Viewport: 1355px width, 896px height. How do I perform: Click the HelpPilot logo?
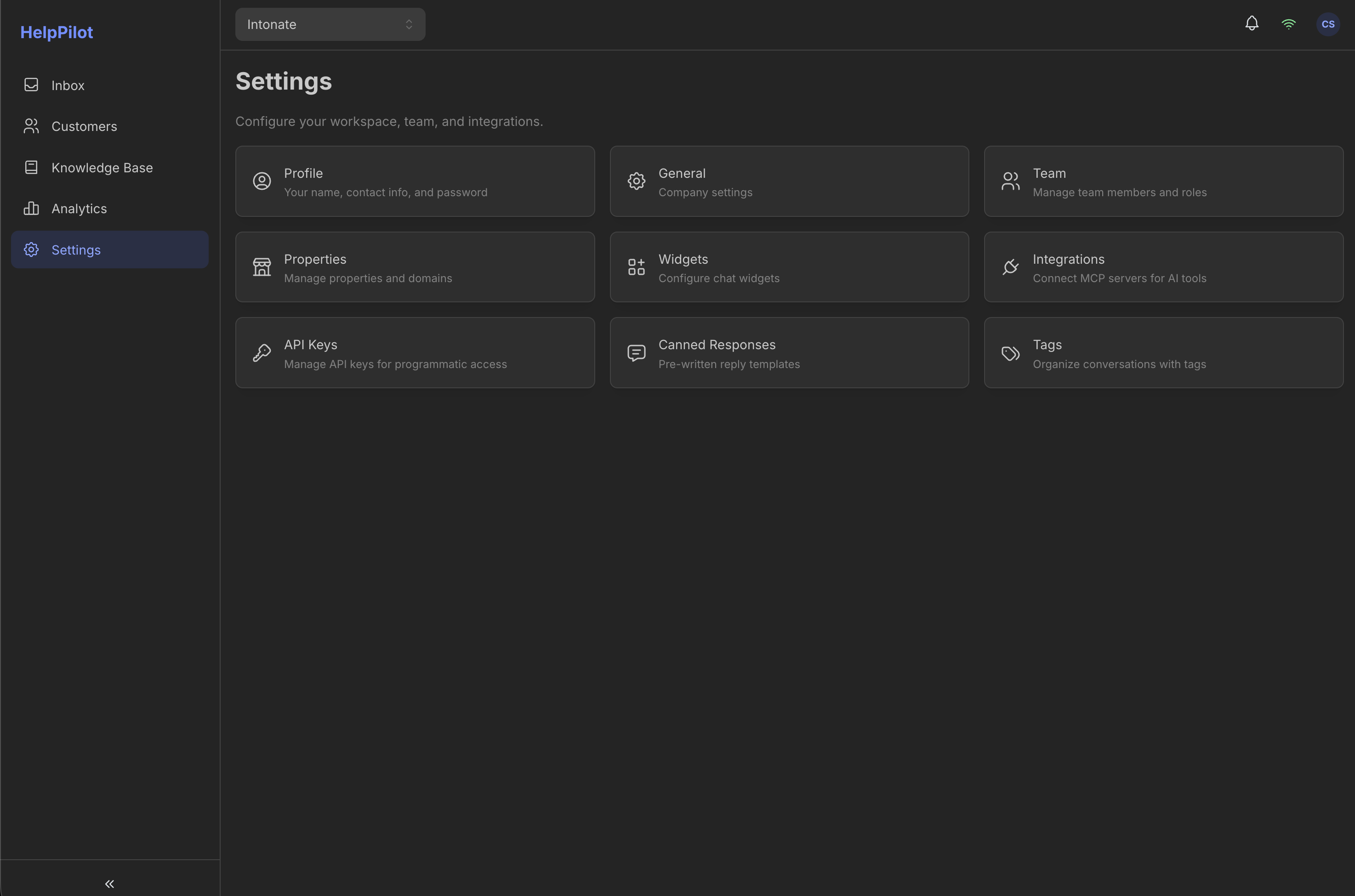[x=57, y=33]
